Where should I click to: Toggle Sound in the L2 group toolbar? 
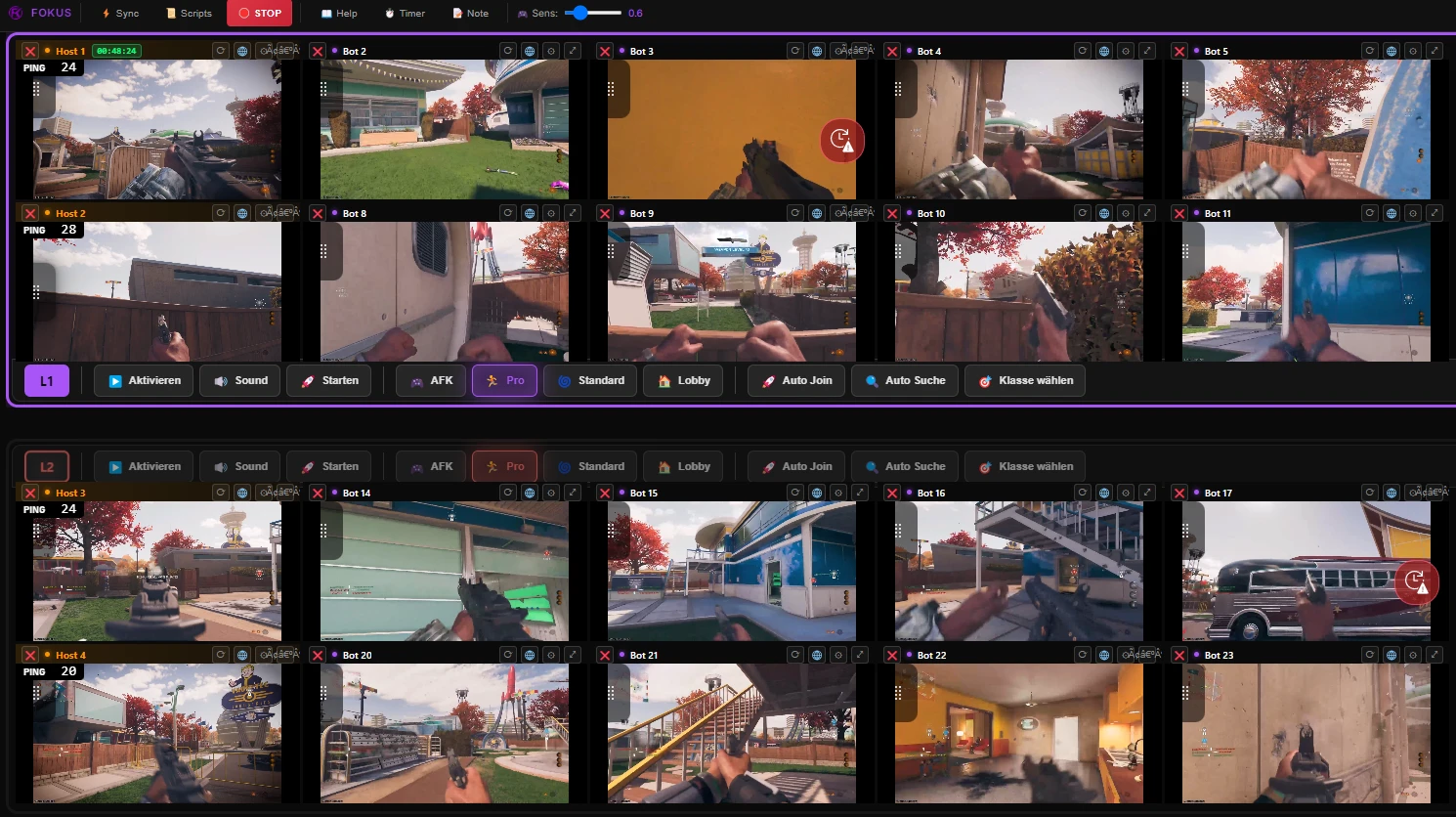240,467
